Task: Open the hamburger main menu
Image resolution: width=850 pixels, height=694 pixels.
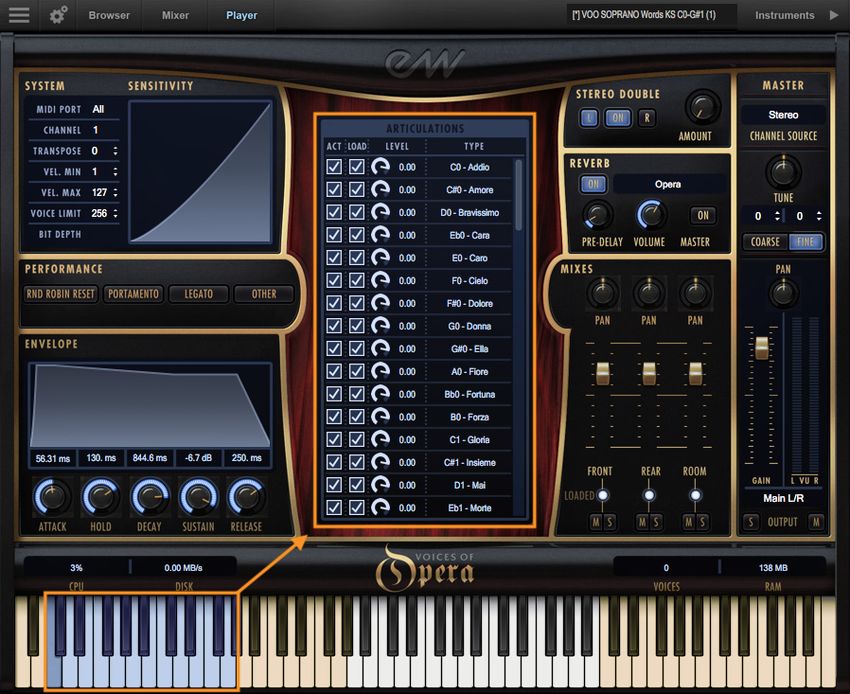Action: point(19,15)
